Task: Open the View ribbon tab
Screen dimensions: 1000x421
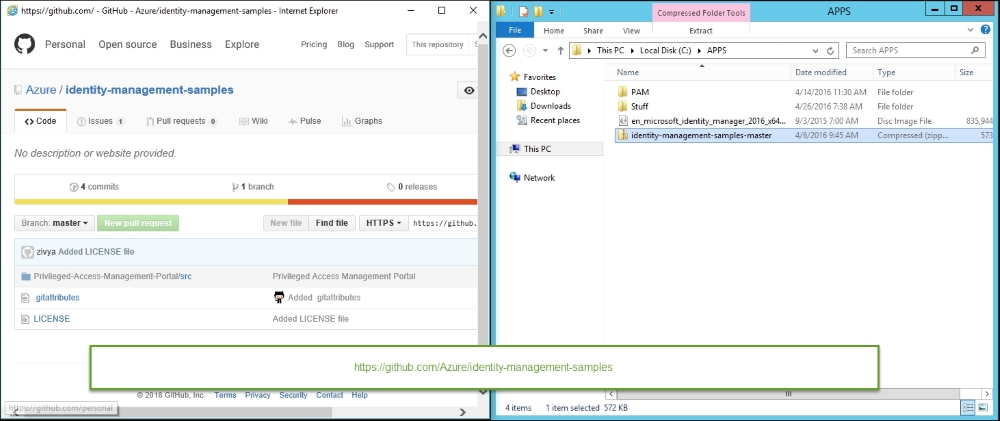Action: pyautogui.click(x=631, y=31)
